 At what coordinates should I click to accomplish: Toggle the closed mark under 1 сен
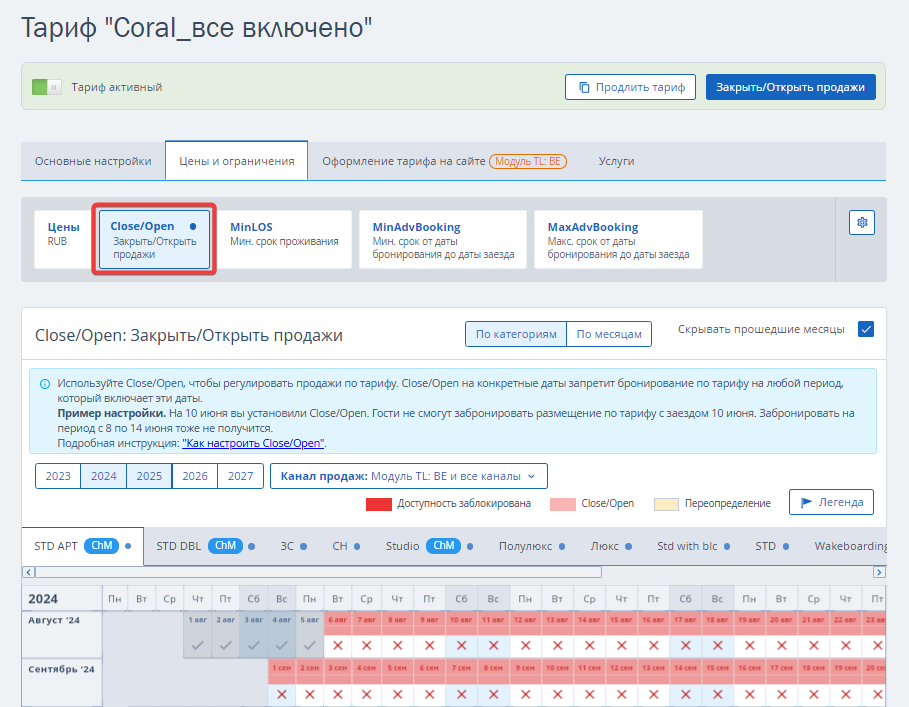pos(282,694)
